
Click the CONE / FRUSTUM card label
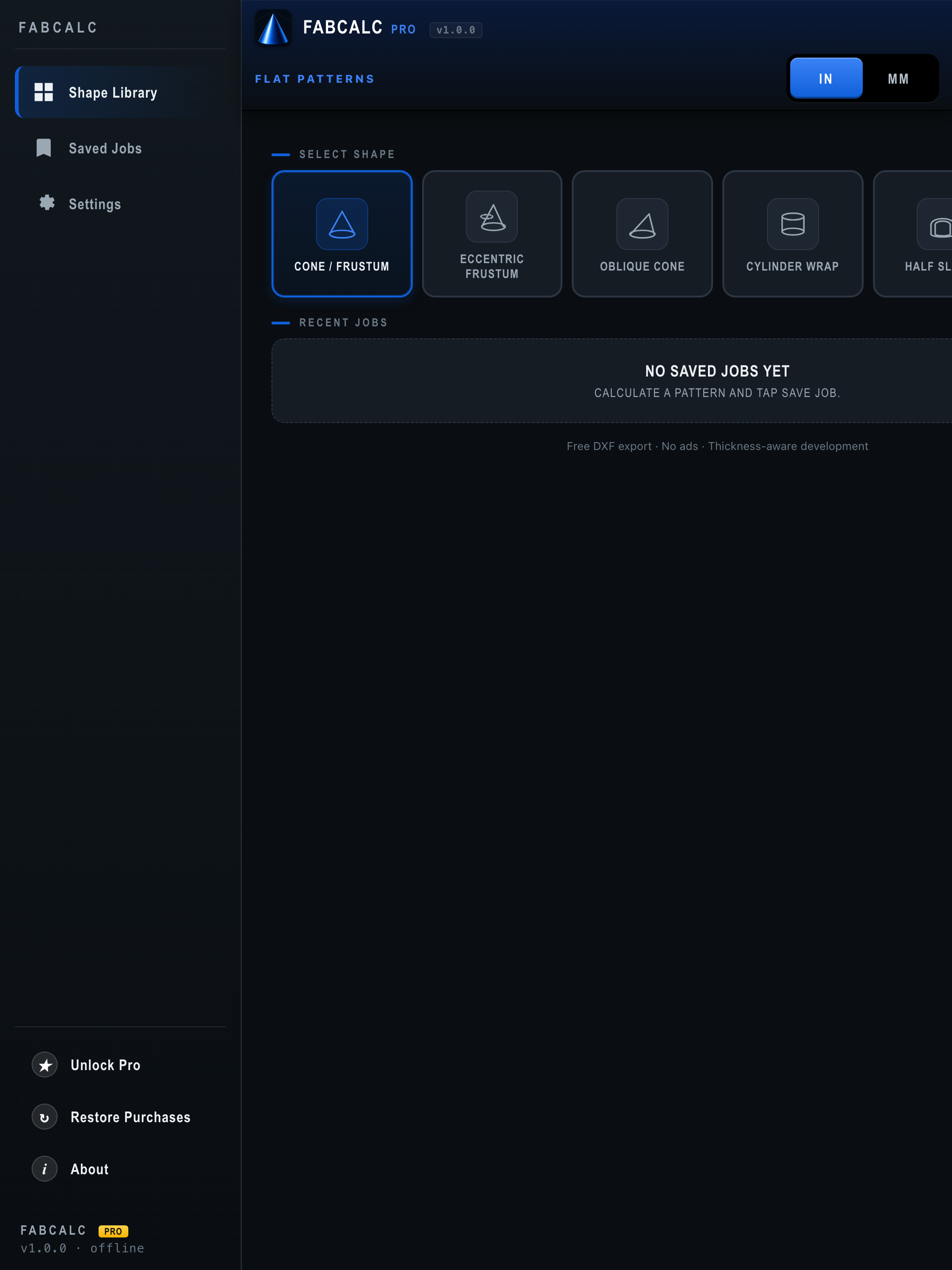click(342, 266)
